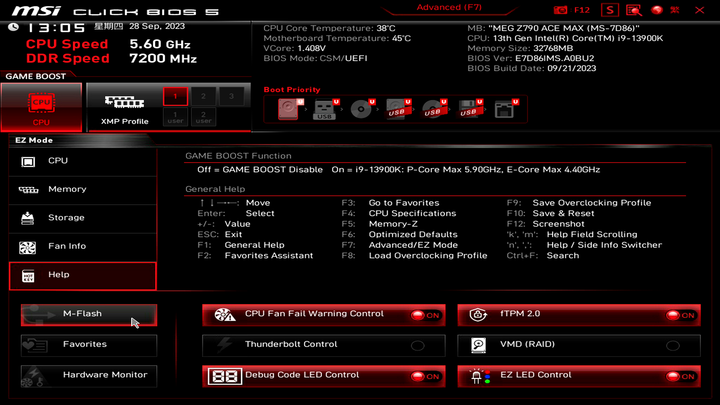Click the red globe language icon
This screenshot has width=720, height=405.
[657, 10]
